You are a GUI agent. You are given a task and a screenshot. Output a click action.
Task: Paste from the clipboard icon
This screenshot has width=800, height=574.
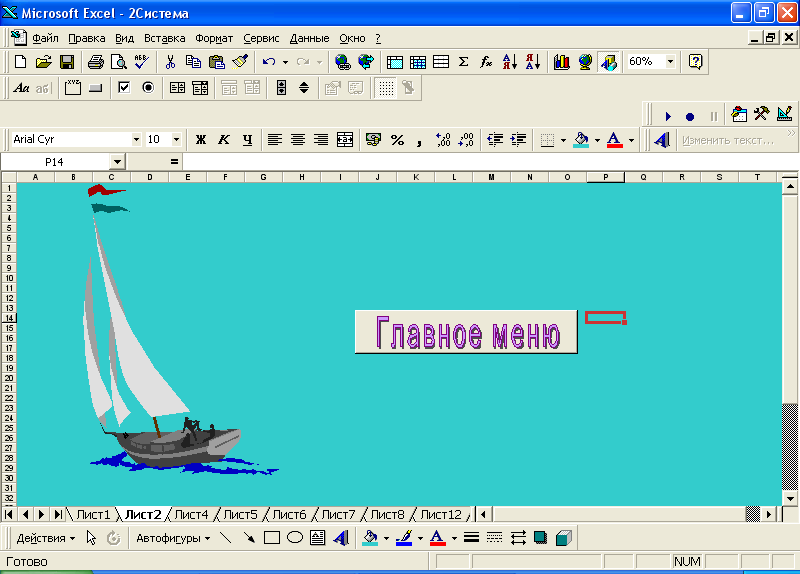tap(216, 62)
